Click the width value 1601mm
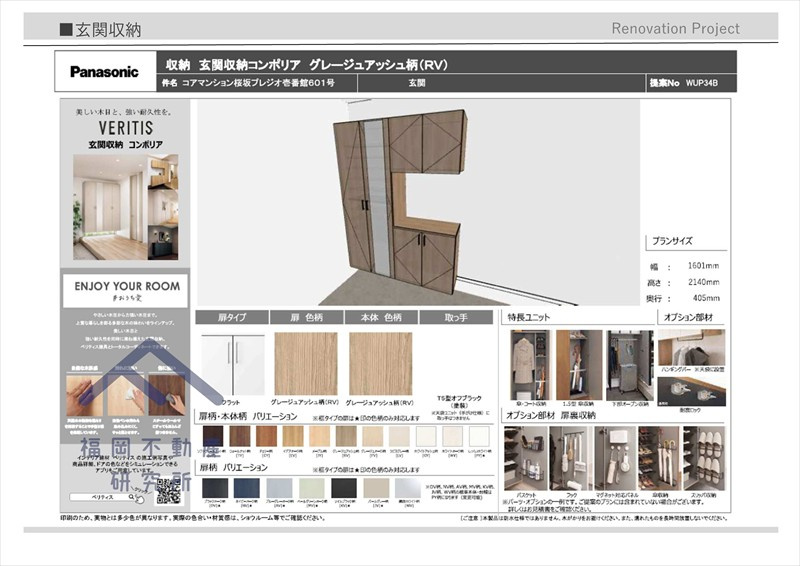This screenshot has height=566, width=800. pos(703,265)
